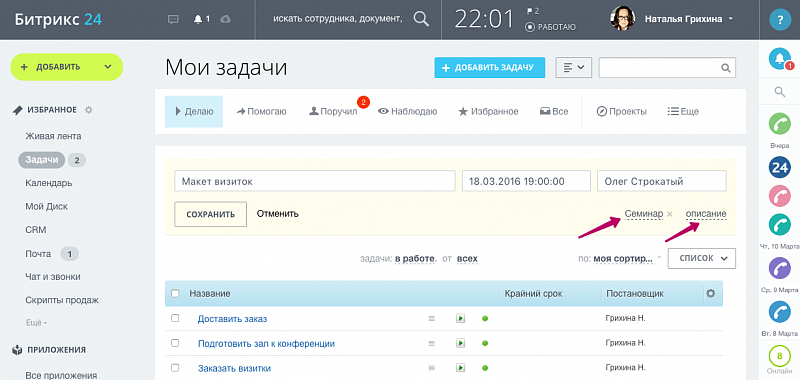800x380 pixels.
Task: Switch to the Помогаю tab
Action: point(261,111)
